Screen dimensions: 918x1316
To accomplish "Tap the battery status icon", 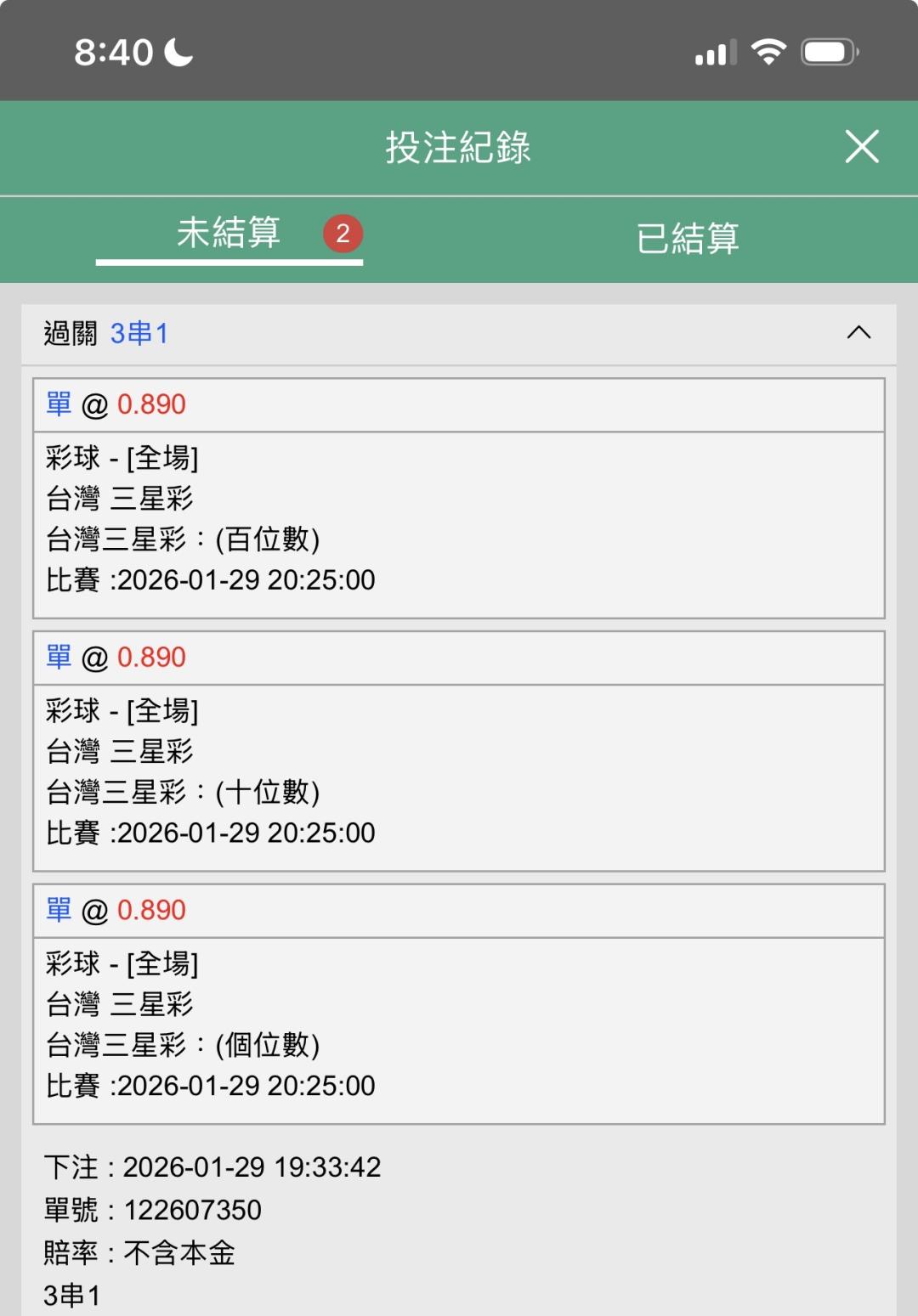I will [830, 52].
